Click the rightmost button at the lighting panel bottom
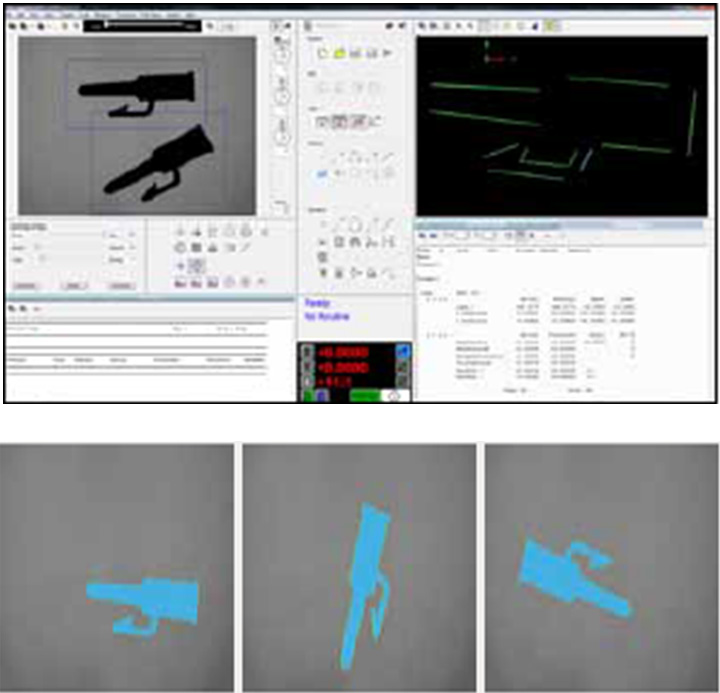The width and height of the screenshot is (720, 693). click(122, 286)
